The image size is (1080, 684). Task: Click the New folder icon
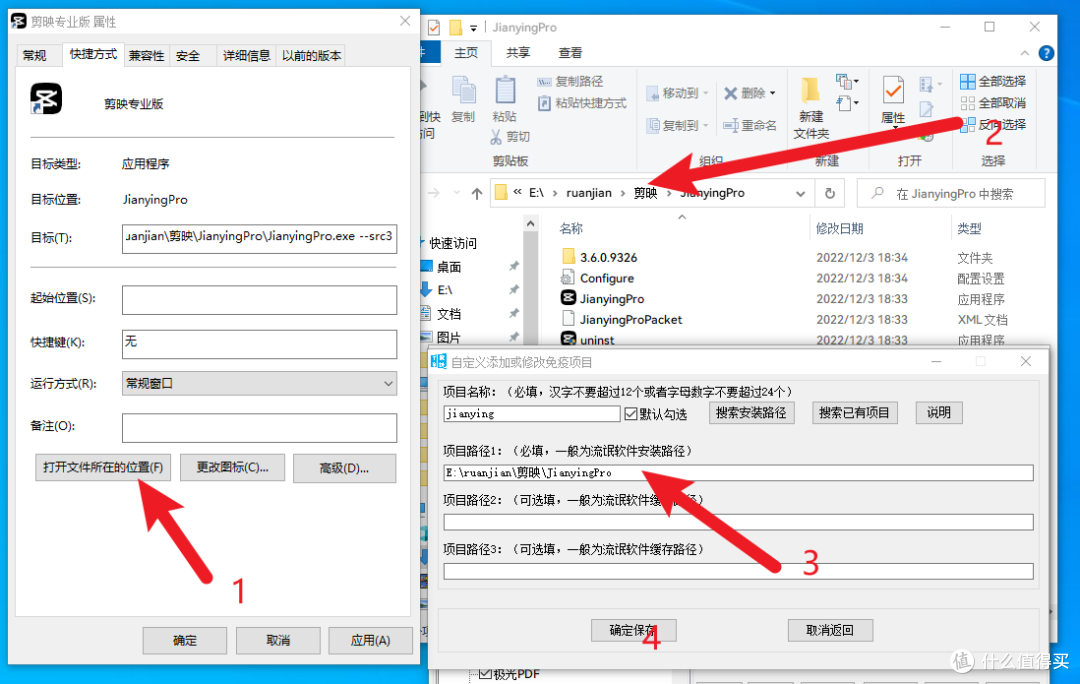811,92
